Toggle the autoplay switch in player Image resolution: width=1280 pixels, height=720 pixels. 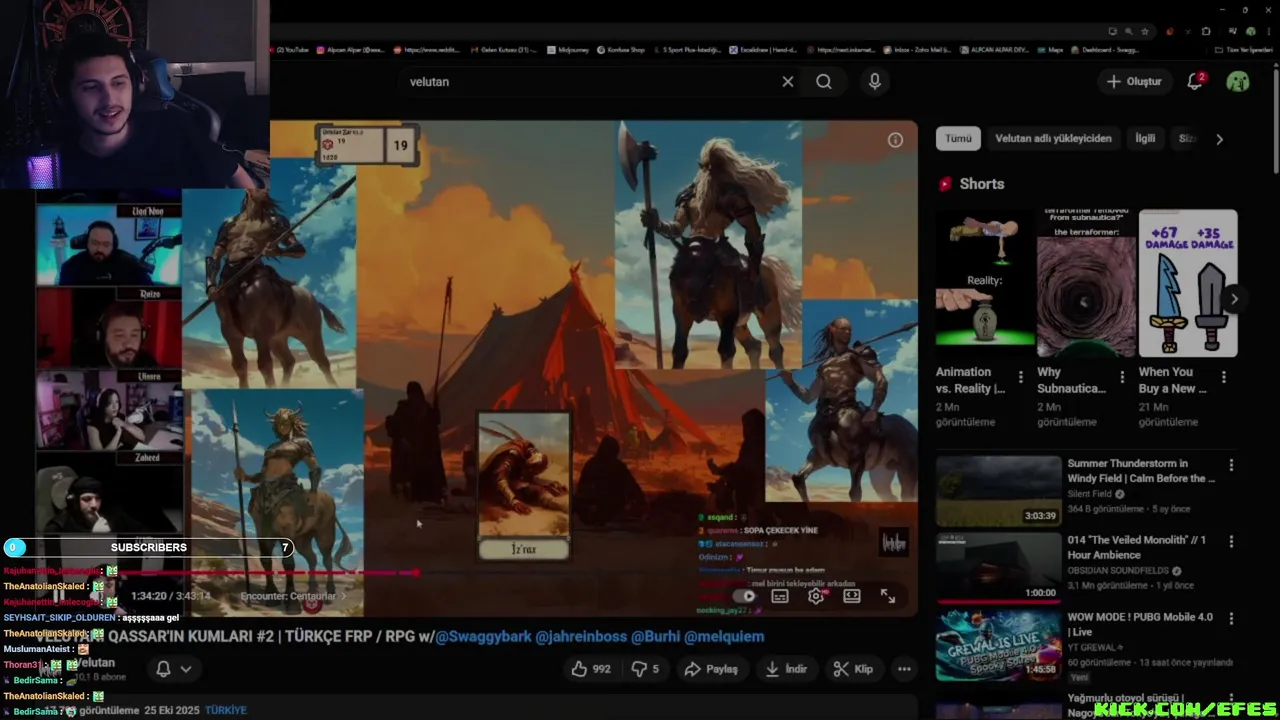click(x=745, y=596)
